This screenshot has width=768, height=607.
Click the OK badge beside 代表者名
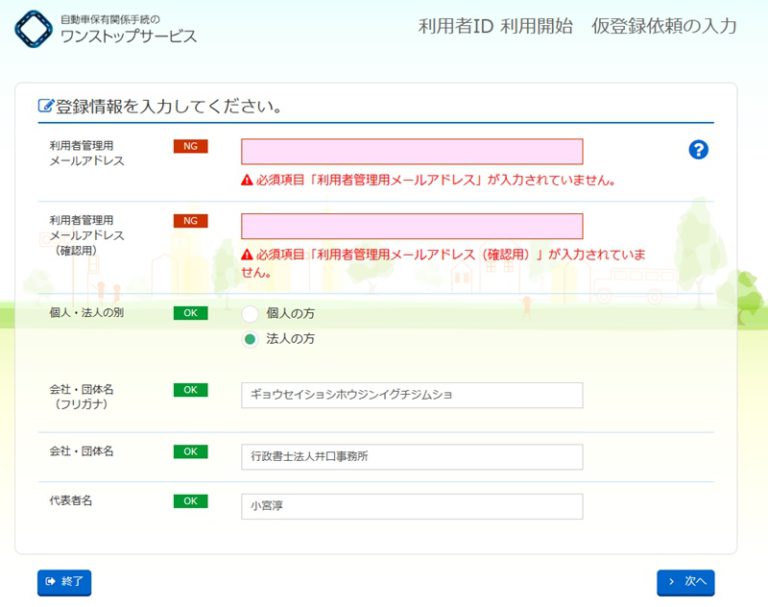click(191, 501)
